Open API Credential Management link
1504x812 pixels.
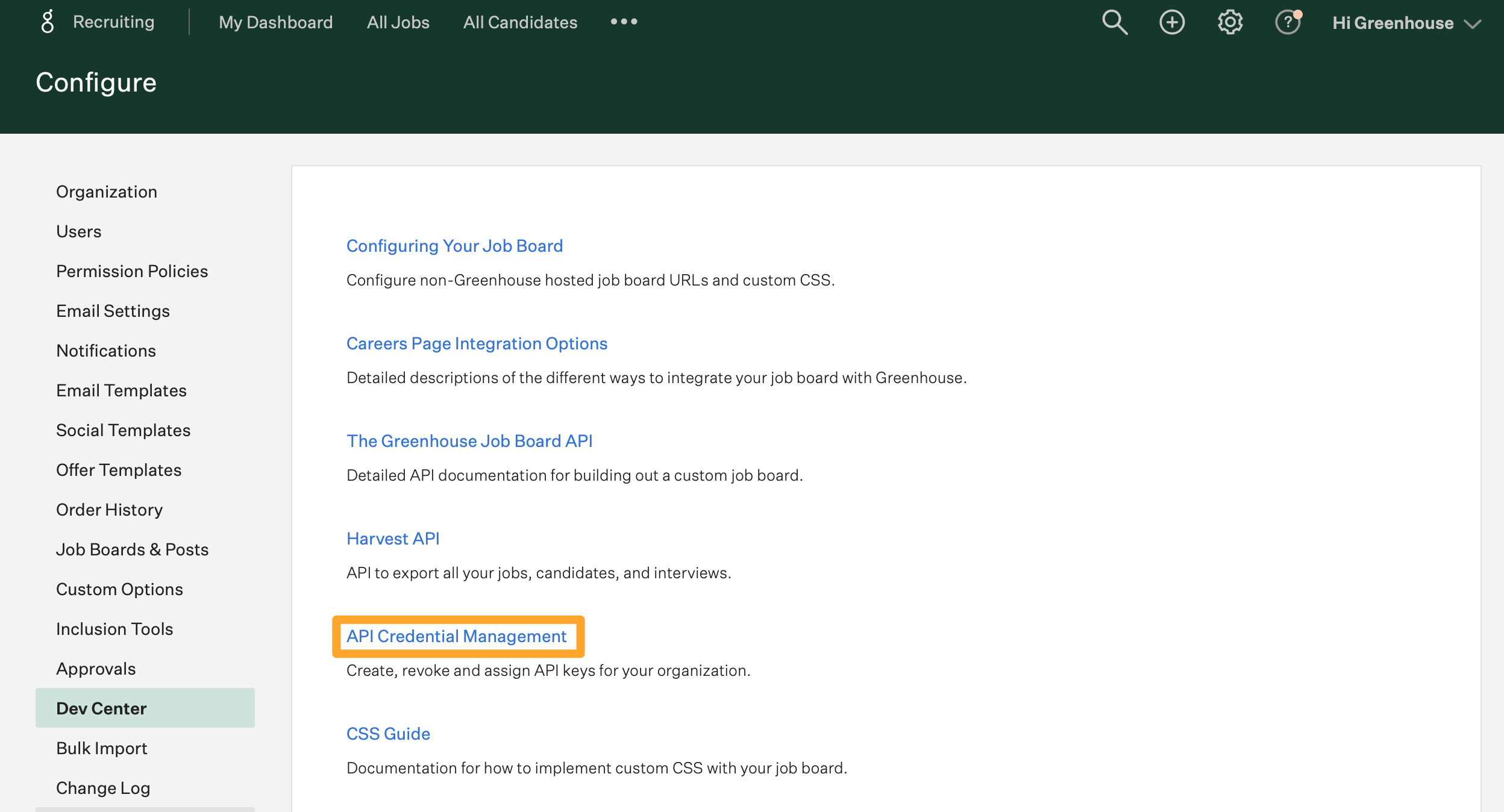[456, 636]
